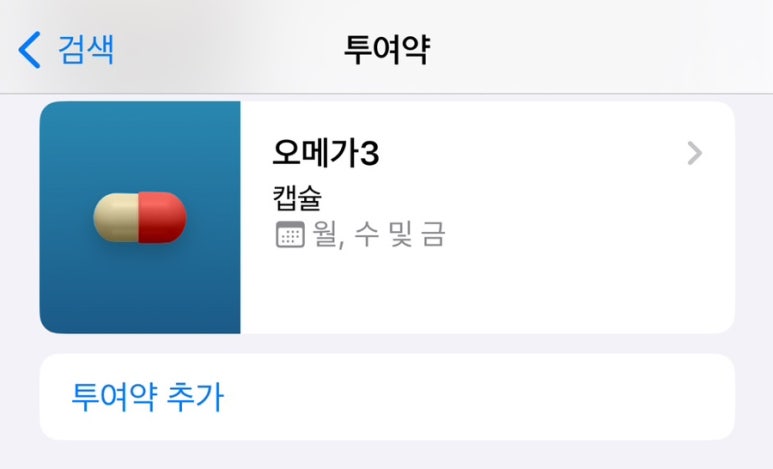Select the 투여약 추가 link
The width and height of the screenshot is (773, 469).
pos(148,397)
